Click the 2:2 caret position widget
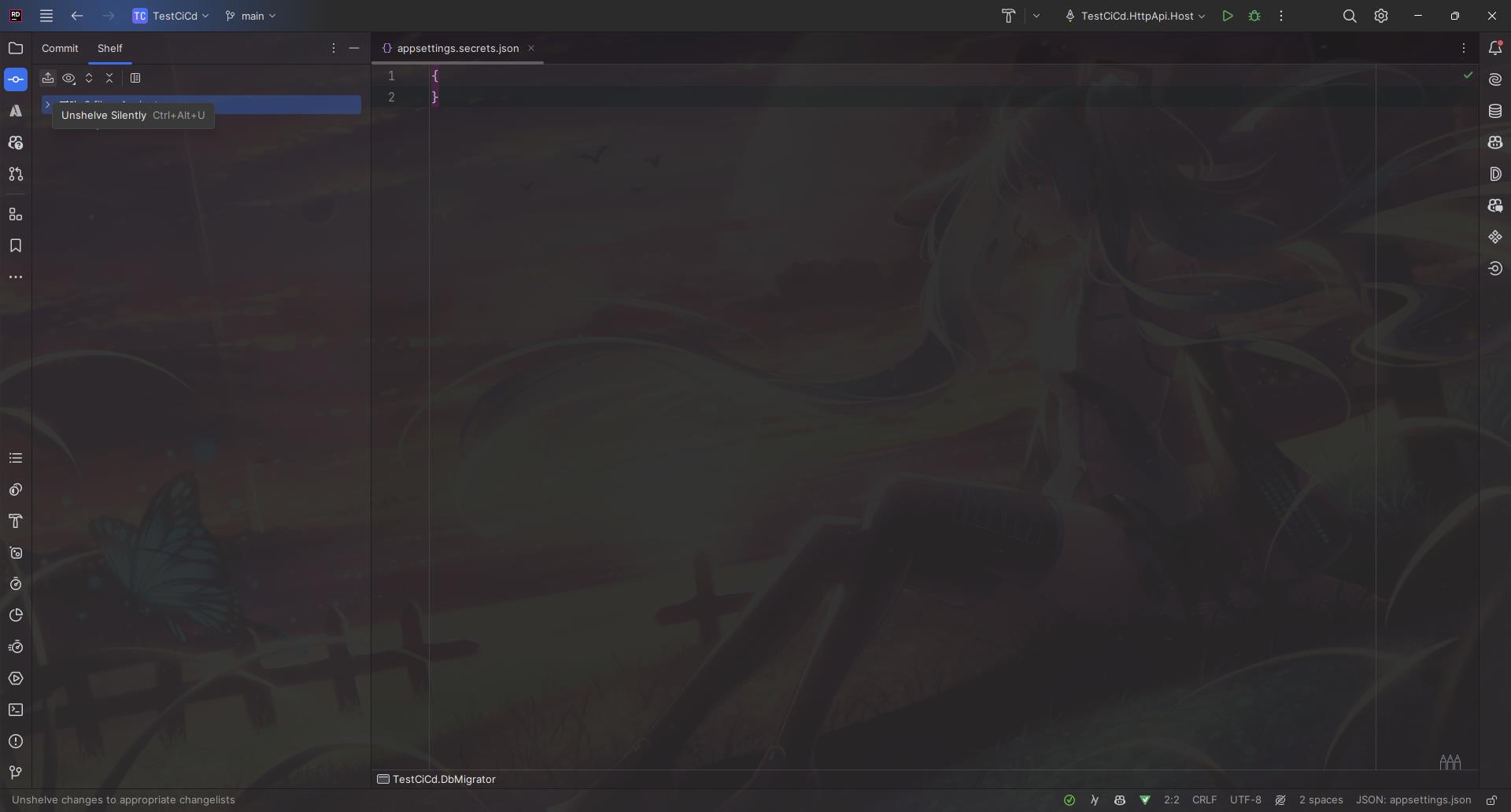The image size is (1511, 812). [x=1172, y=799]
